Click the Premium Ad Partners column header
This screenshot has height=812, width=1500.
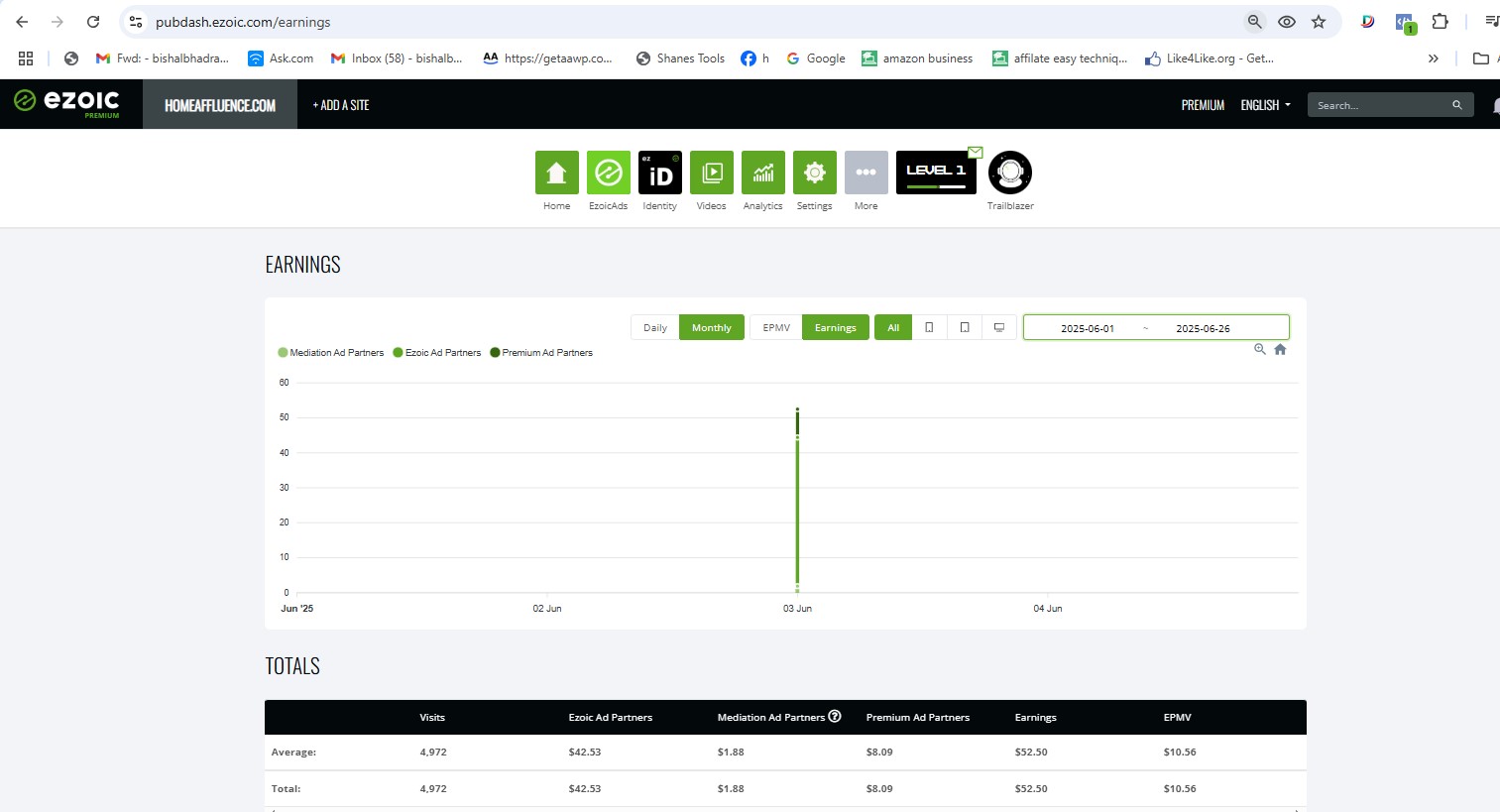point(918,717)
